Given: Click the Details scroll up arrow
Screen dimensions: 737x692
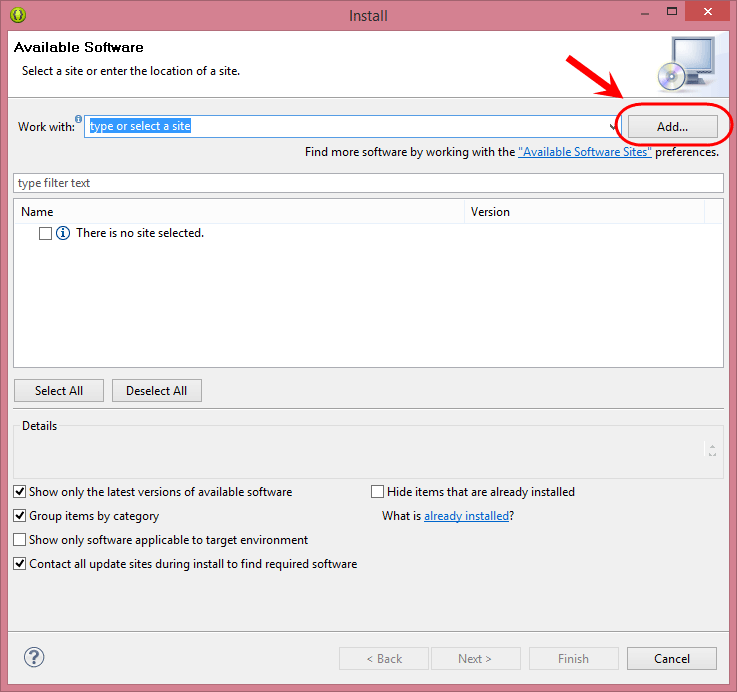Looking at the screenshot, I should (x=712, y=446).
